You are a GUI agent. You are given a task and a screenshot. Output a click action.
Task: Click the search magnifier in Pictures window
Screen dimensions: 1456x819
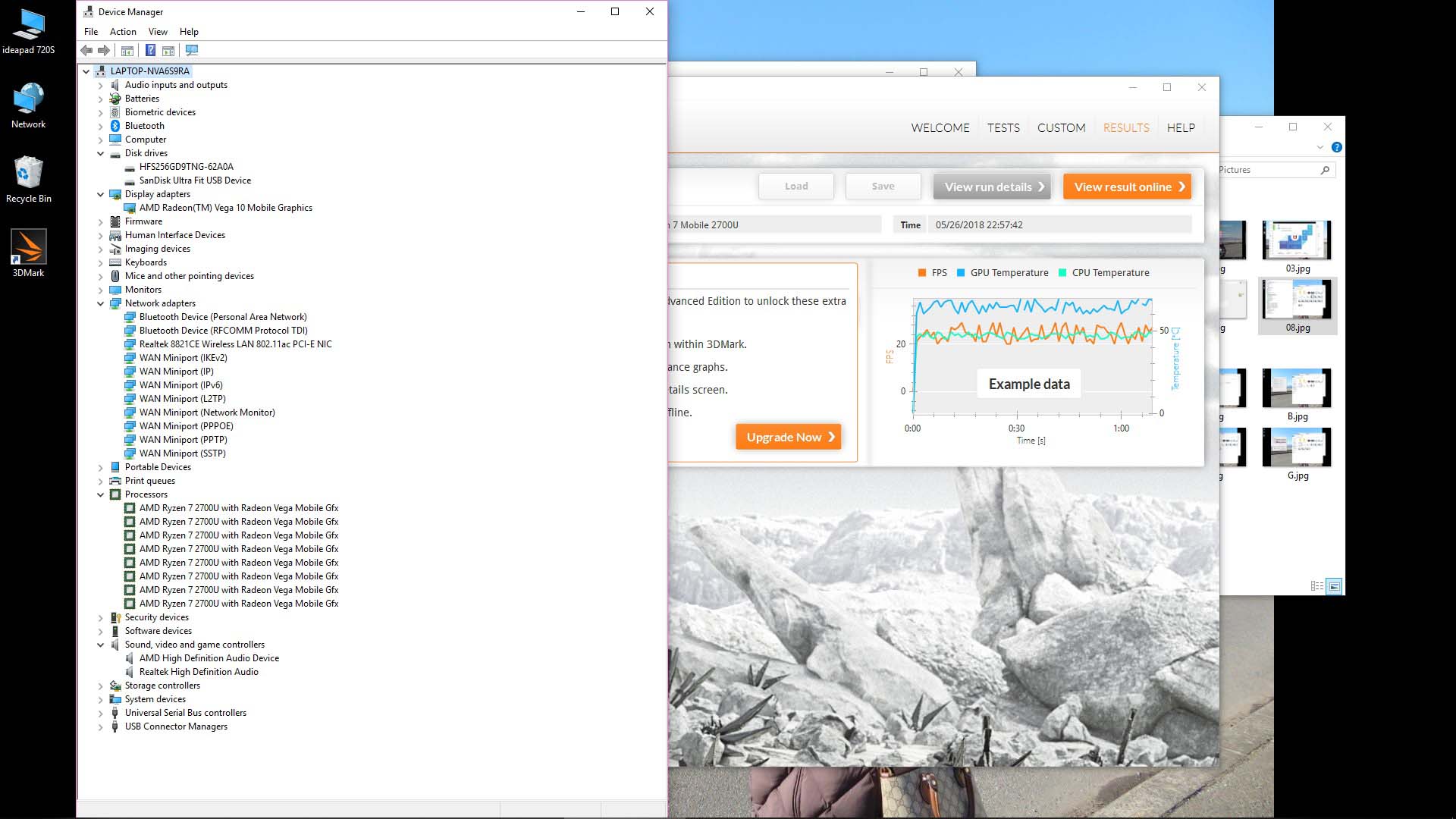1325,170
